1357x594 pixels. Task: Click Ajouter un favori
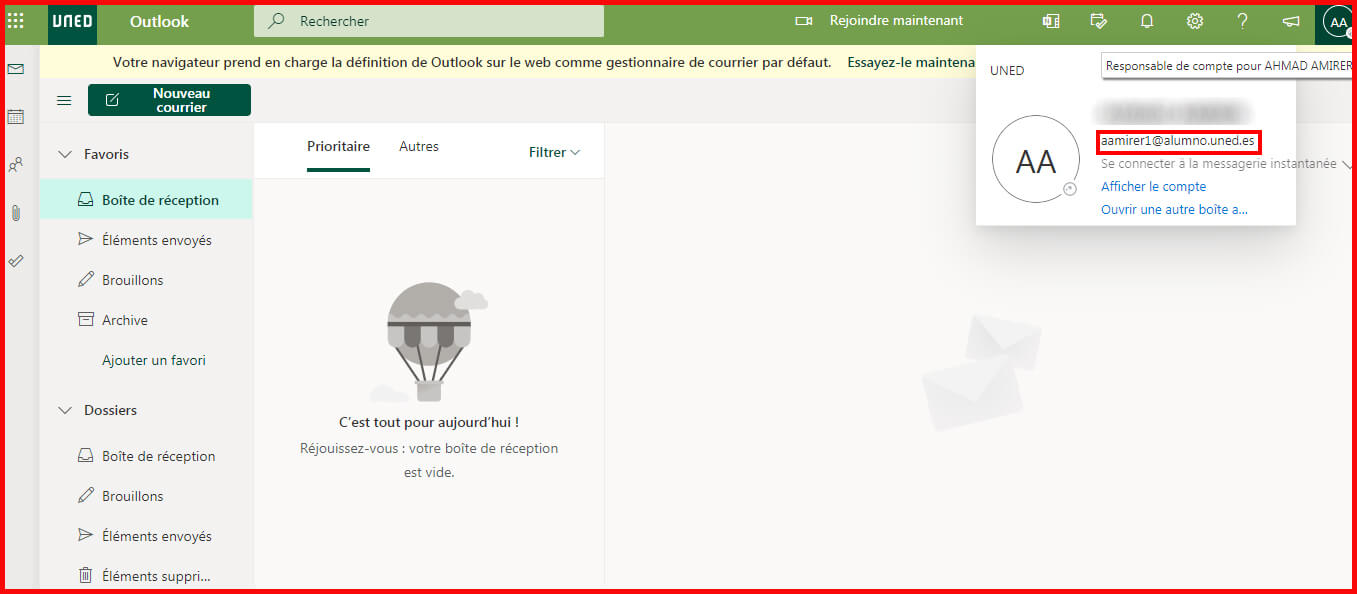[x=154, y=360]
